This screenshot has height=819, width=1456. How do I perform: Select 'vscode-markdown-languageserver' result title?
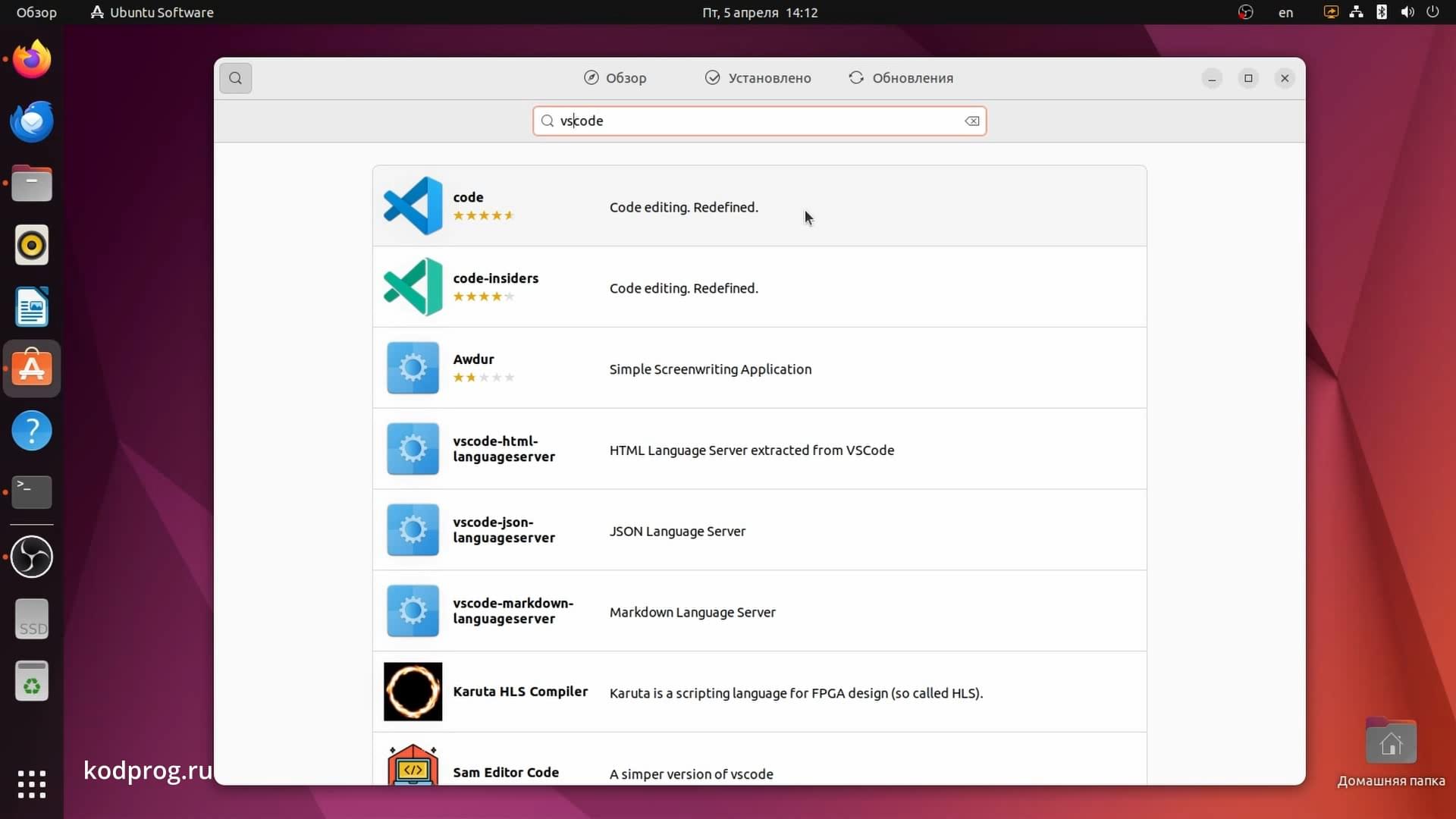click(x=513, y=611)
